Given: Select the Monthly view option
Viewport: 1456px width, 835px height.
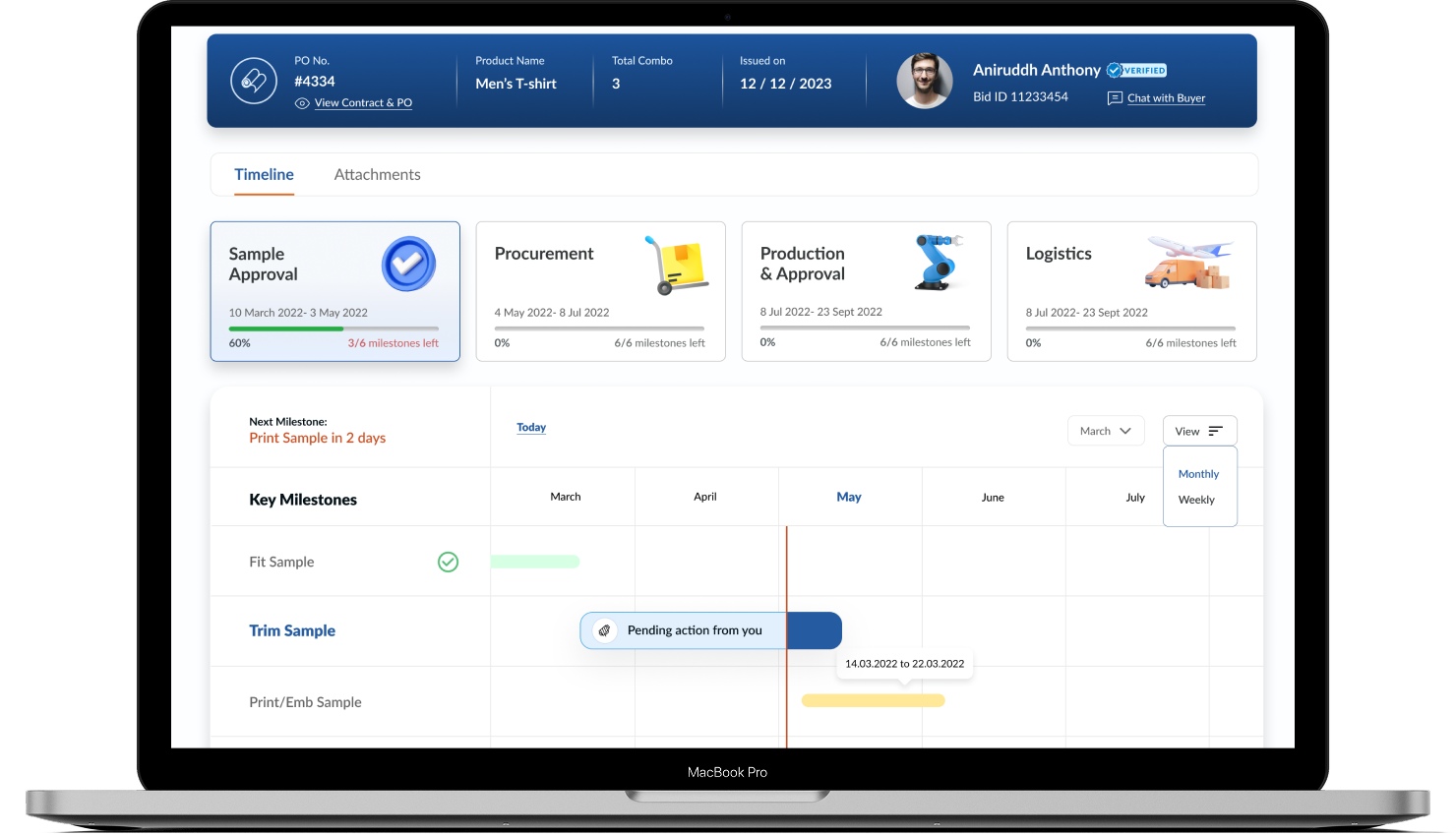Looking at the screenshot, I should [1198, 473].
